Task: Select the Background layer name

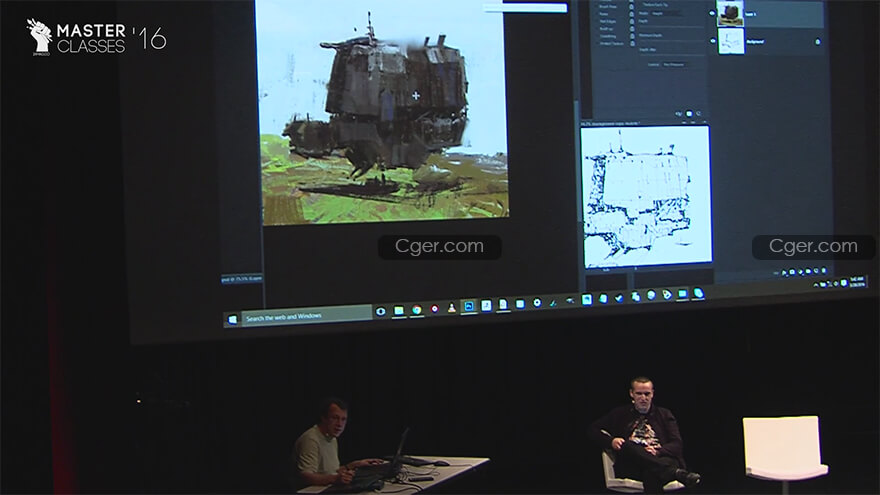Action: tap(755, 42)
